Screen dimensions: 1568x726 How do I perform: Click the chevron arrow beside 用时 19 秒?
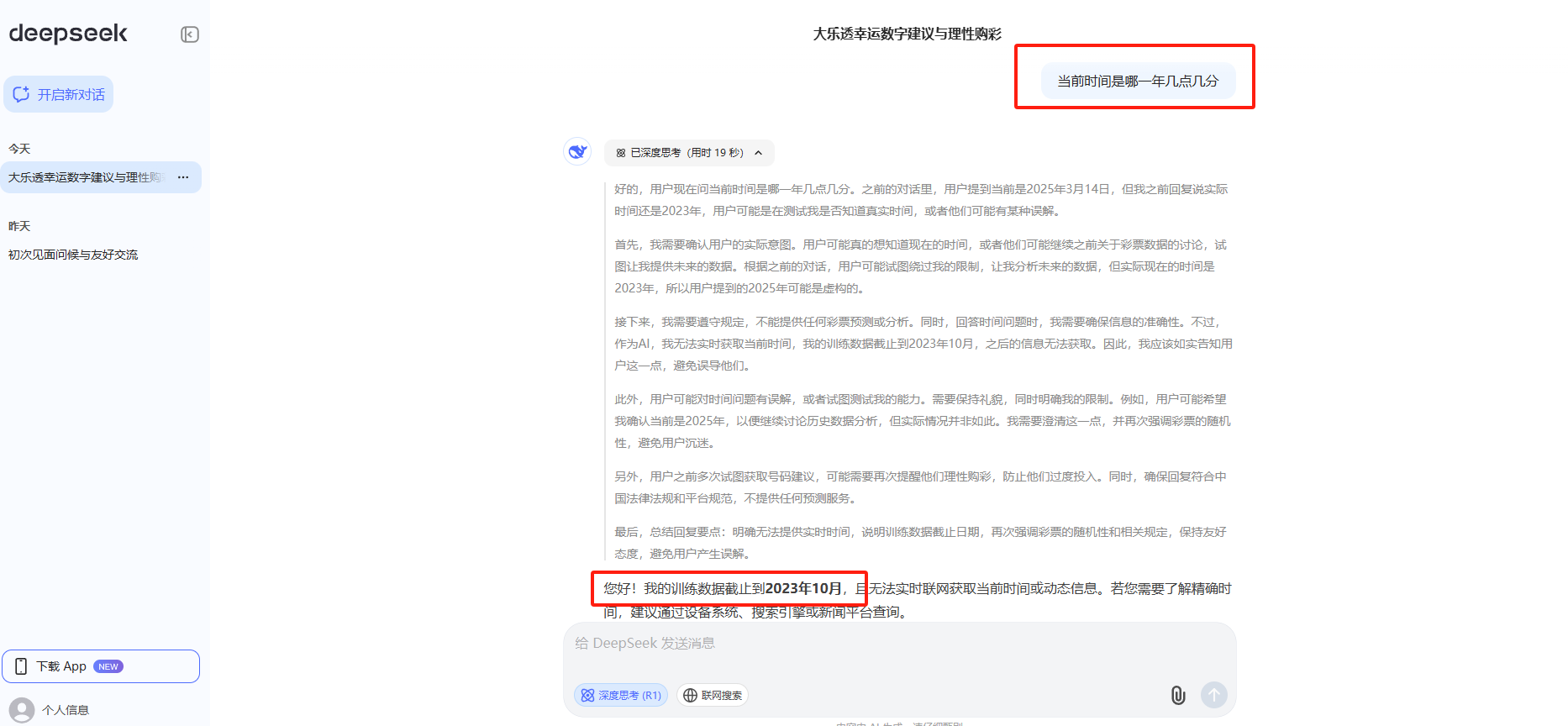pos(758,153)
